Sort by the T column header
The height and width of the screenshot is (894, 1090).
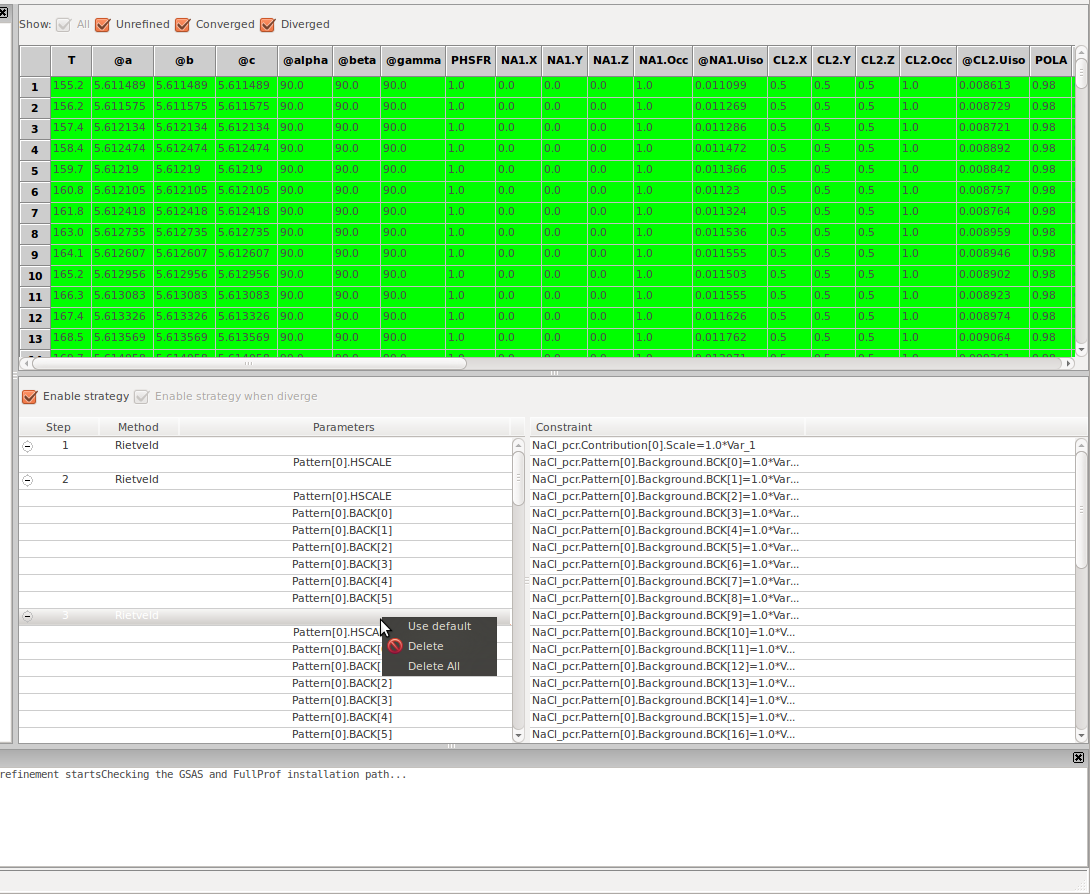[71, 60]
